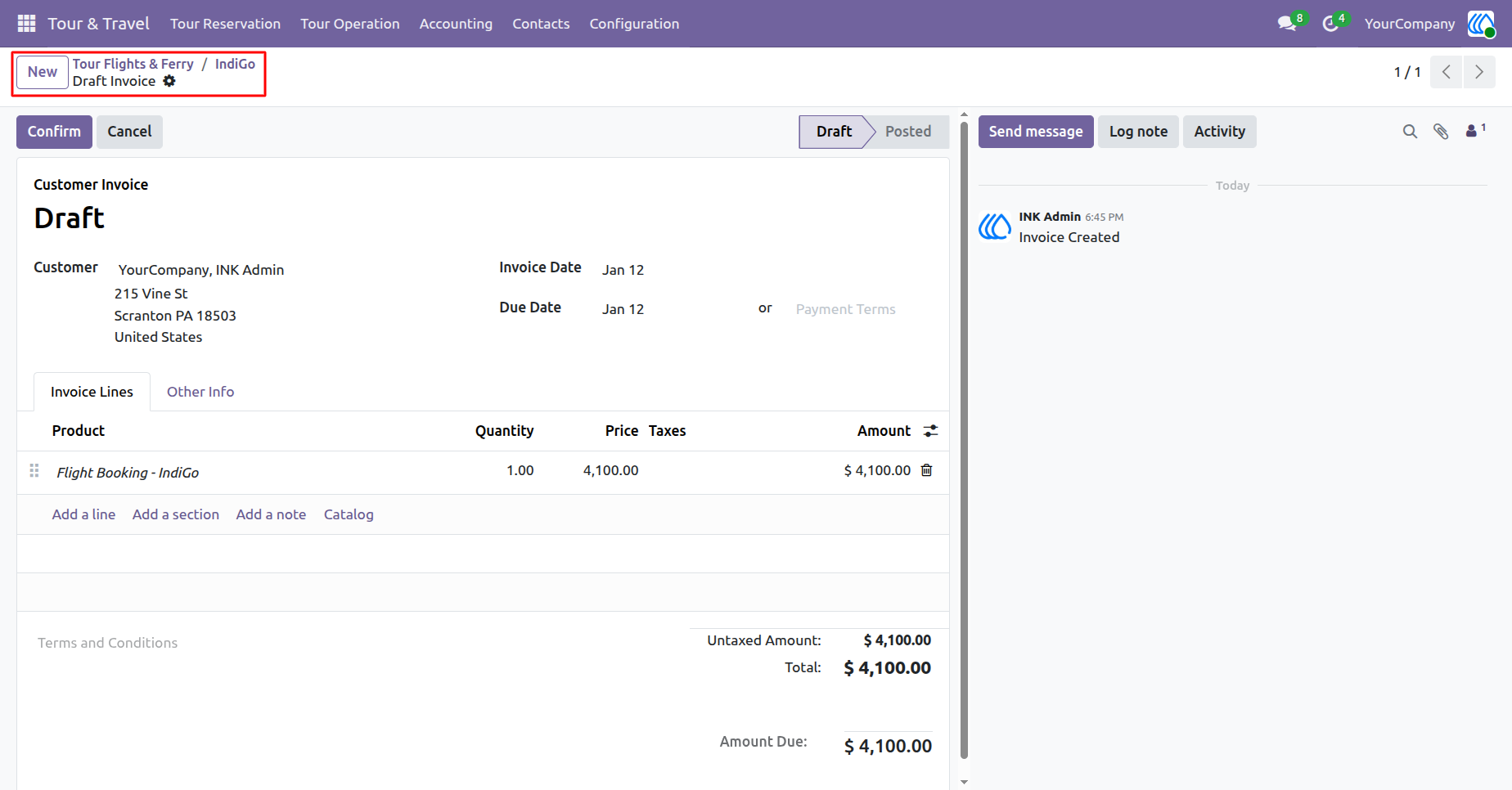Open Tour Operation menu
This screenshot has width=1512, height=790.
tap(350, 24)
